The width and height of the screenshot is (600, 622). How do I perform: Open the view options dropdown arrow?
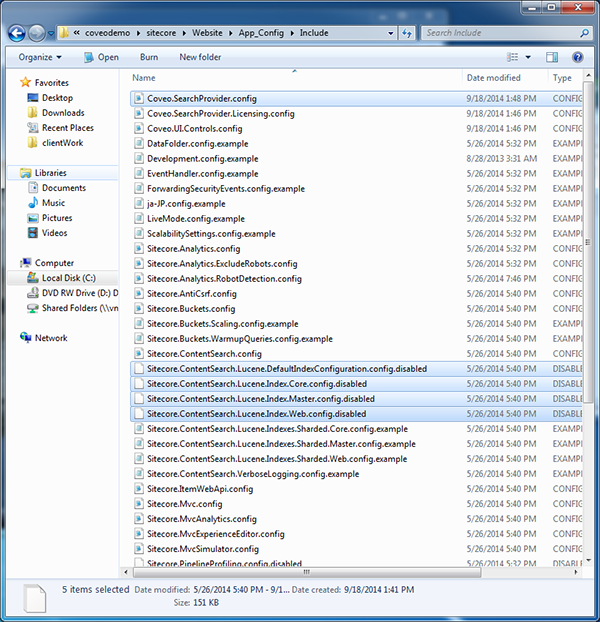528,58
